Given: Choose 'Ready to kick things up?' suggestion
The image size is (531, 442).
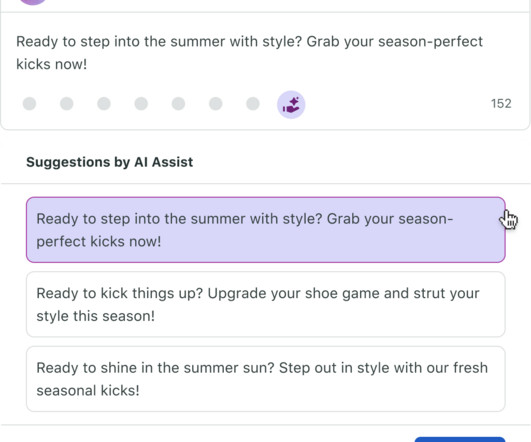Looking at the screenshot, I should [266, 304].
